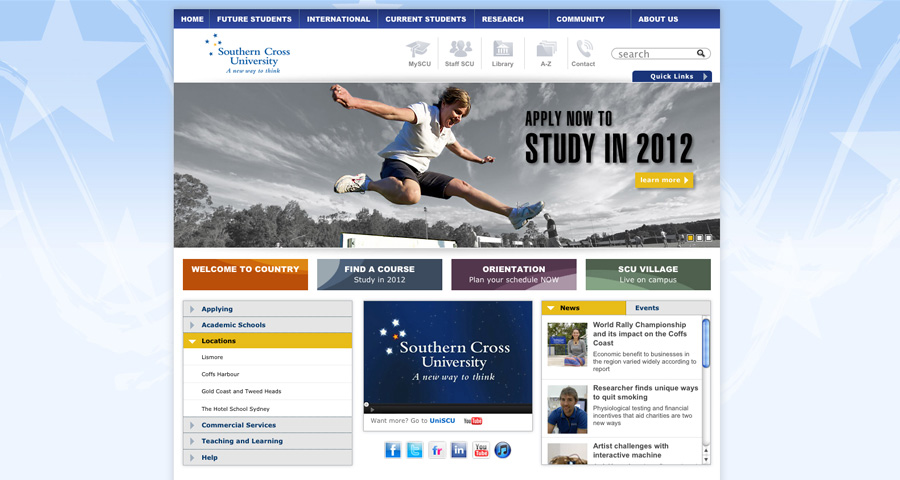This screenshot has width=900, height=480.
Task: Switch to the Events tab
Action: (x=647, y=308)
